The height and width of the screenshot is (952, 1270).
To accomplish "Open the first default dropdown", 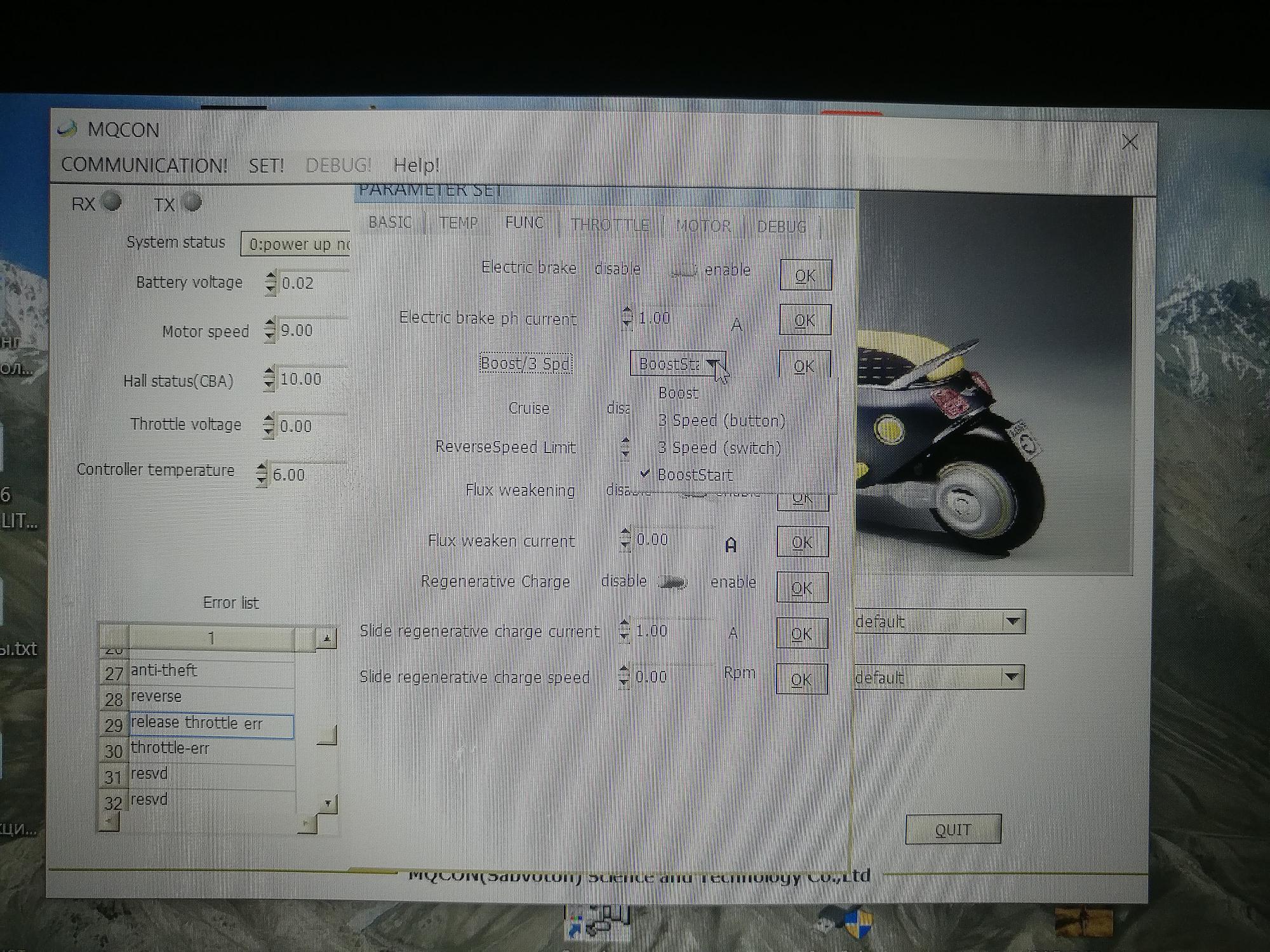I will click(x=1012, y=621).
